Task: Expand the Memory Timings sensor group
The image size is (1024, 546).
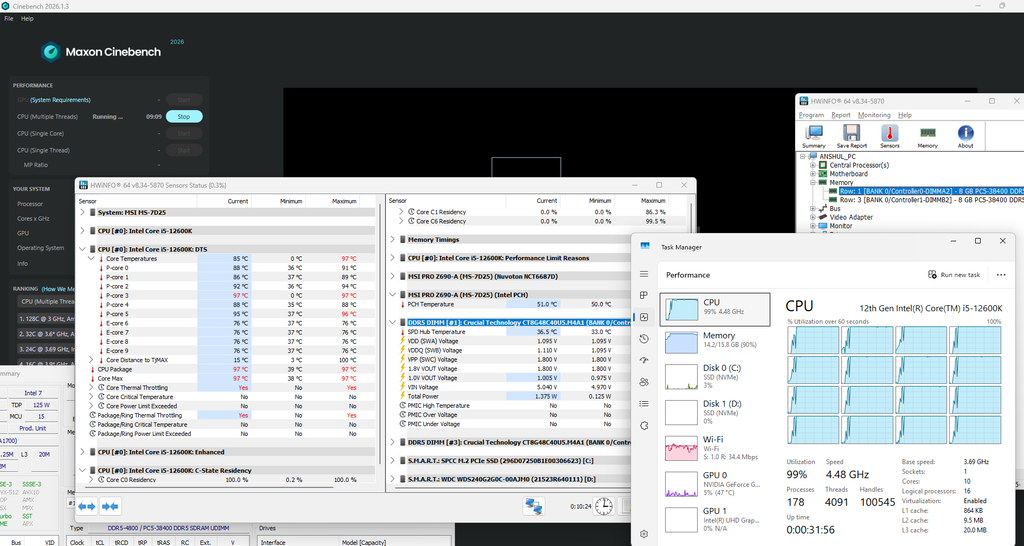Action: (392, 240)
